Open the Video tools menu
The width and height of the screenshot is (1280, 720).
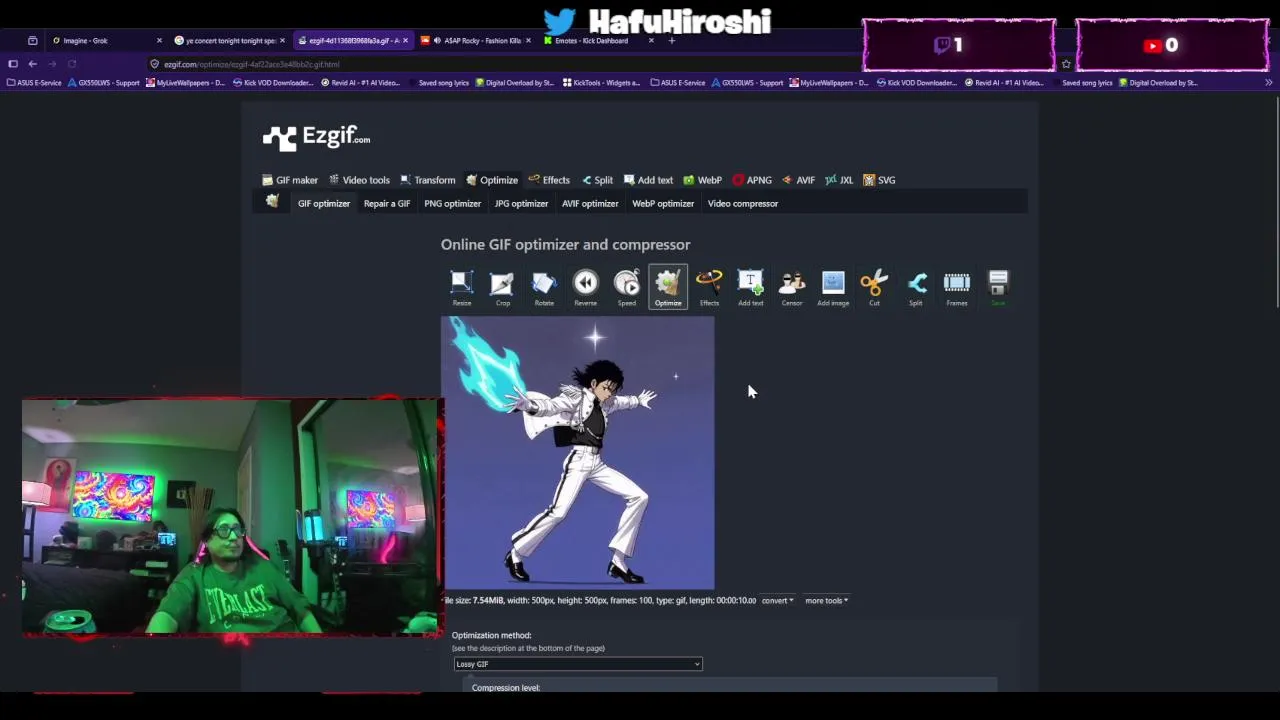(359, 180)
